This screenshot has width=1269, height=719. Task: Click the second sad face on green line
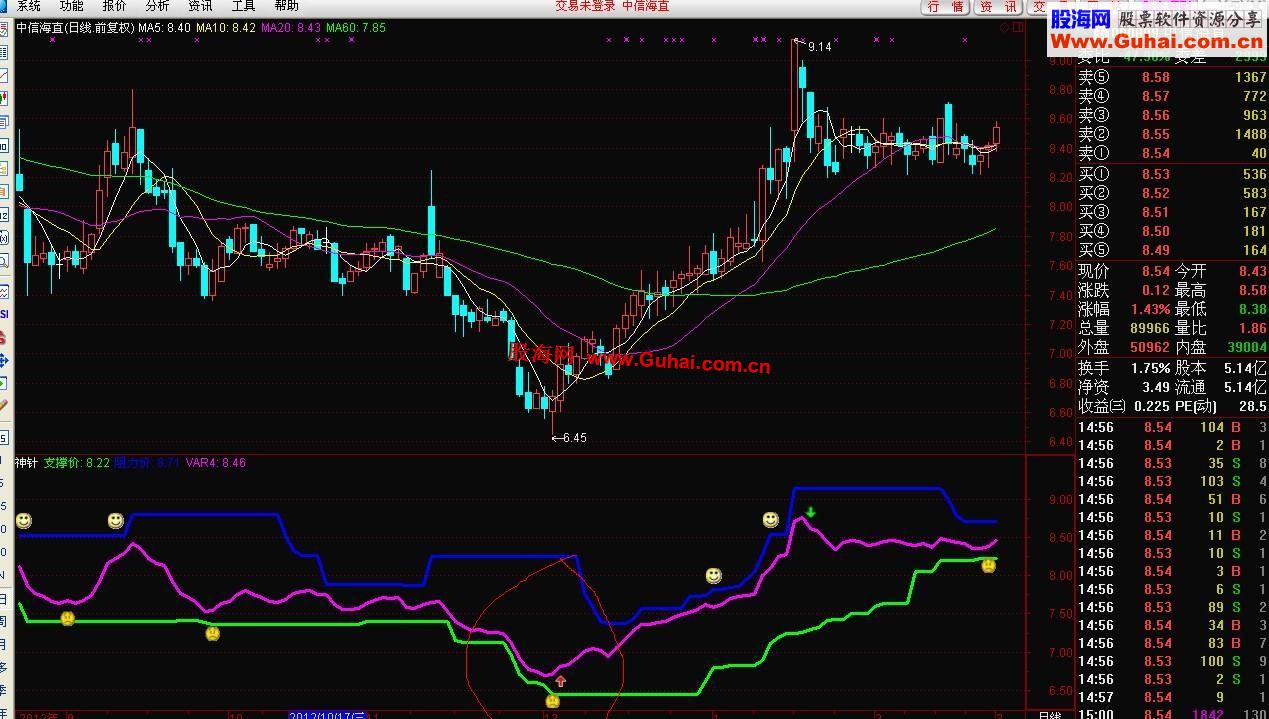pos(212,633)
